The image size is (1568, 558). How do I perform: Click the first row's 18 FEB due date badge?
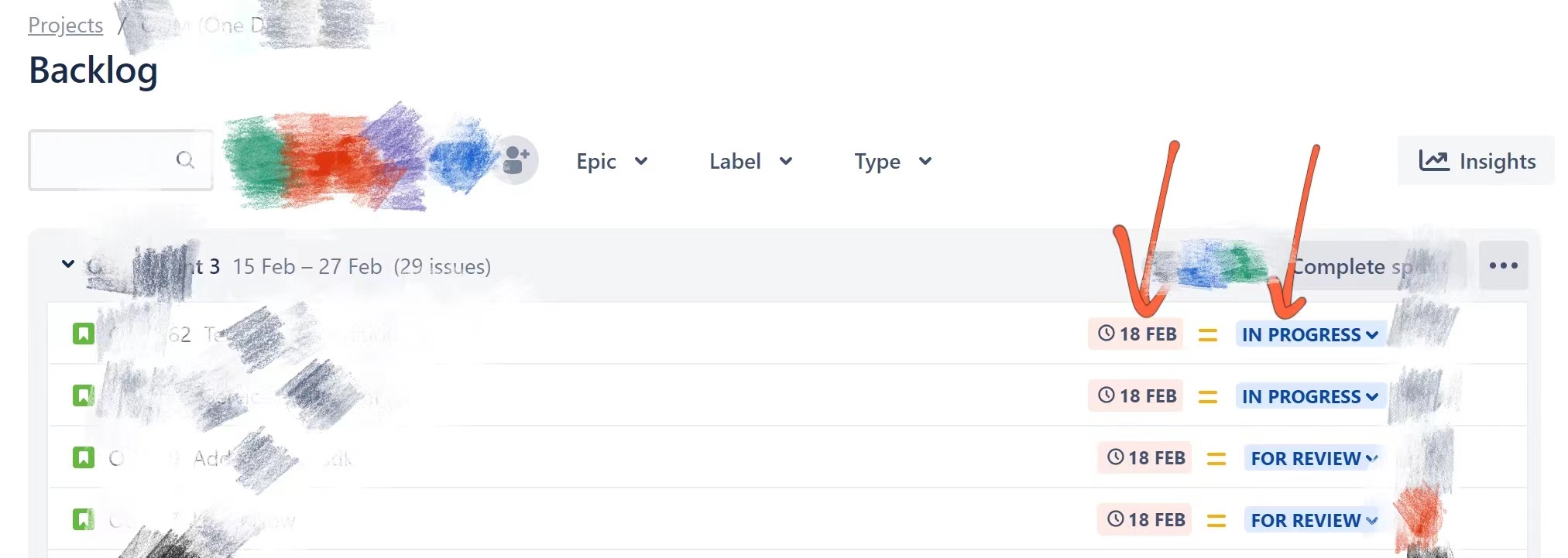(x=1136, y=334)
